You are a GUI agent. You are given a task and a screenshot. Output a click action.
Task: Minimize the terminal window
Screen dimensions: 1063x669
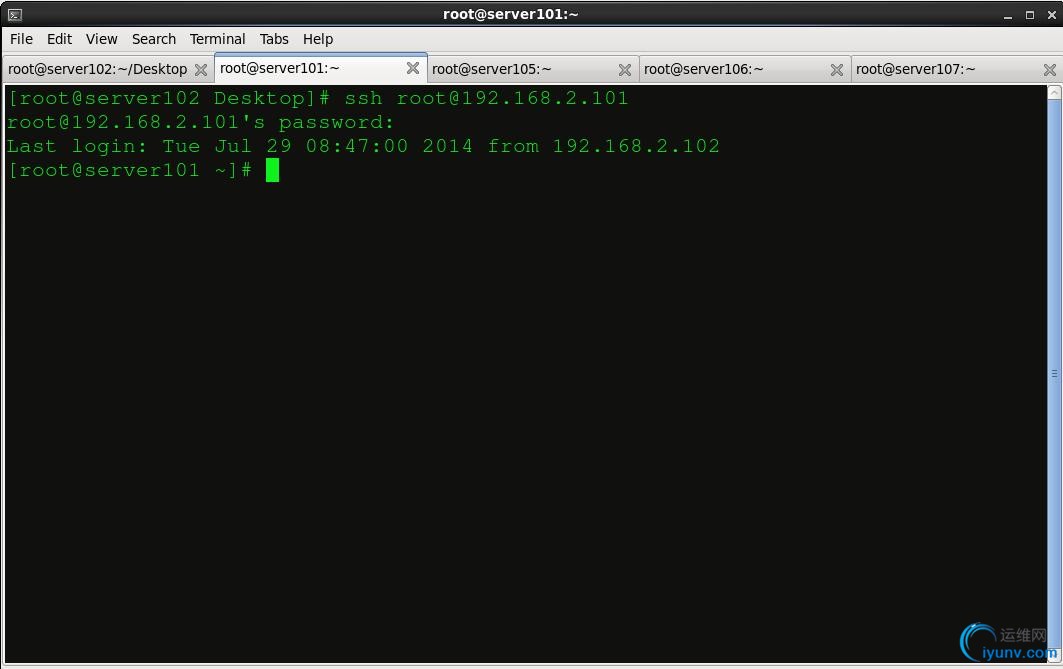coord(1008,15)
